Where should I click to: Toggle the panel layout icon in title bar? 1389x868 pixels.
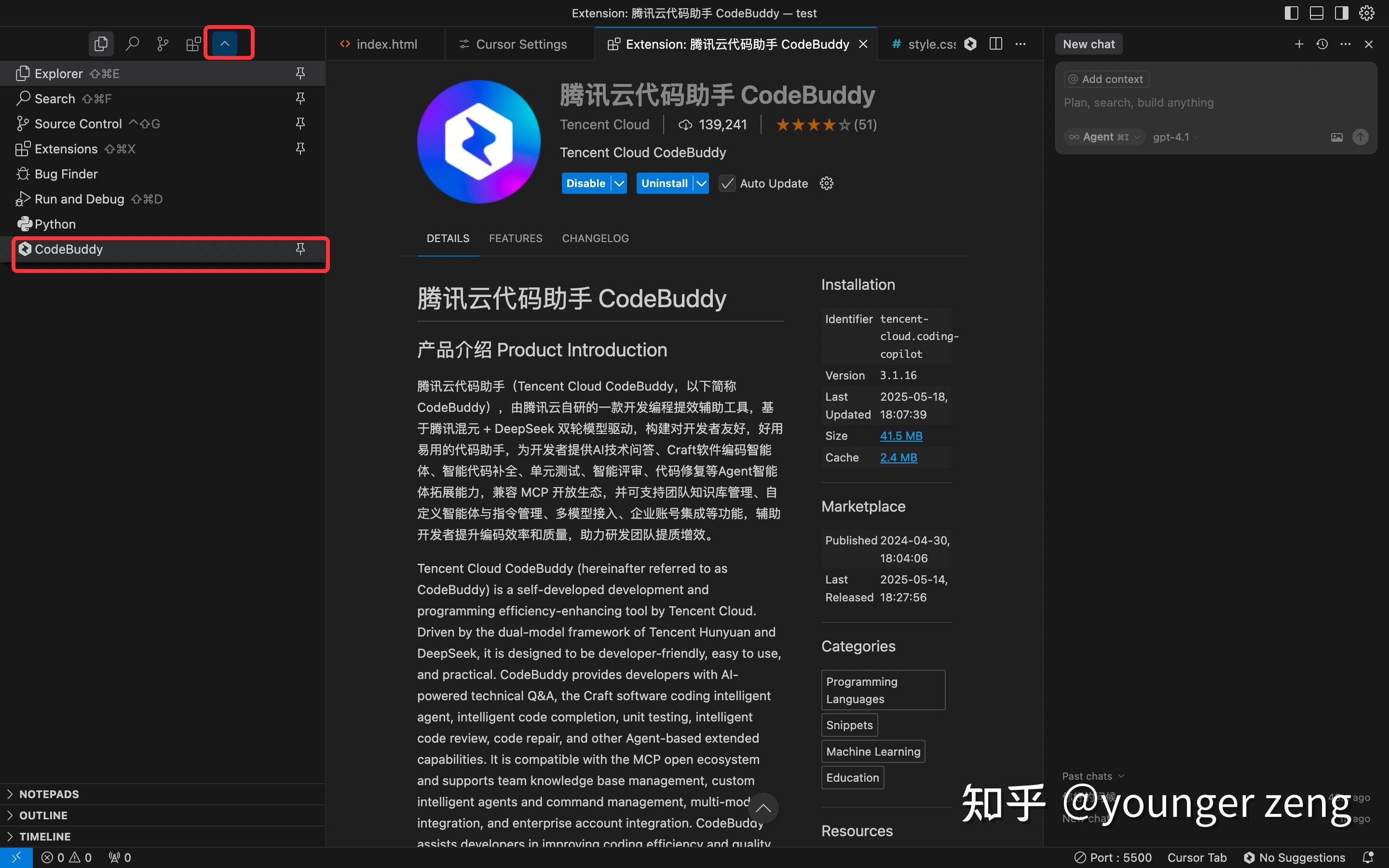pyautogui.click(x=1316, y=12)
